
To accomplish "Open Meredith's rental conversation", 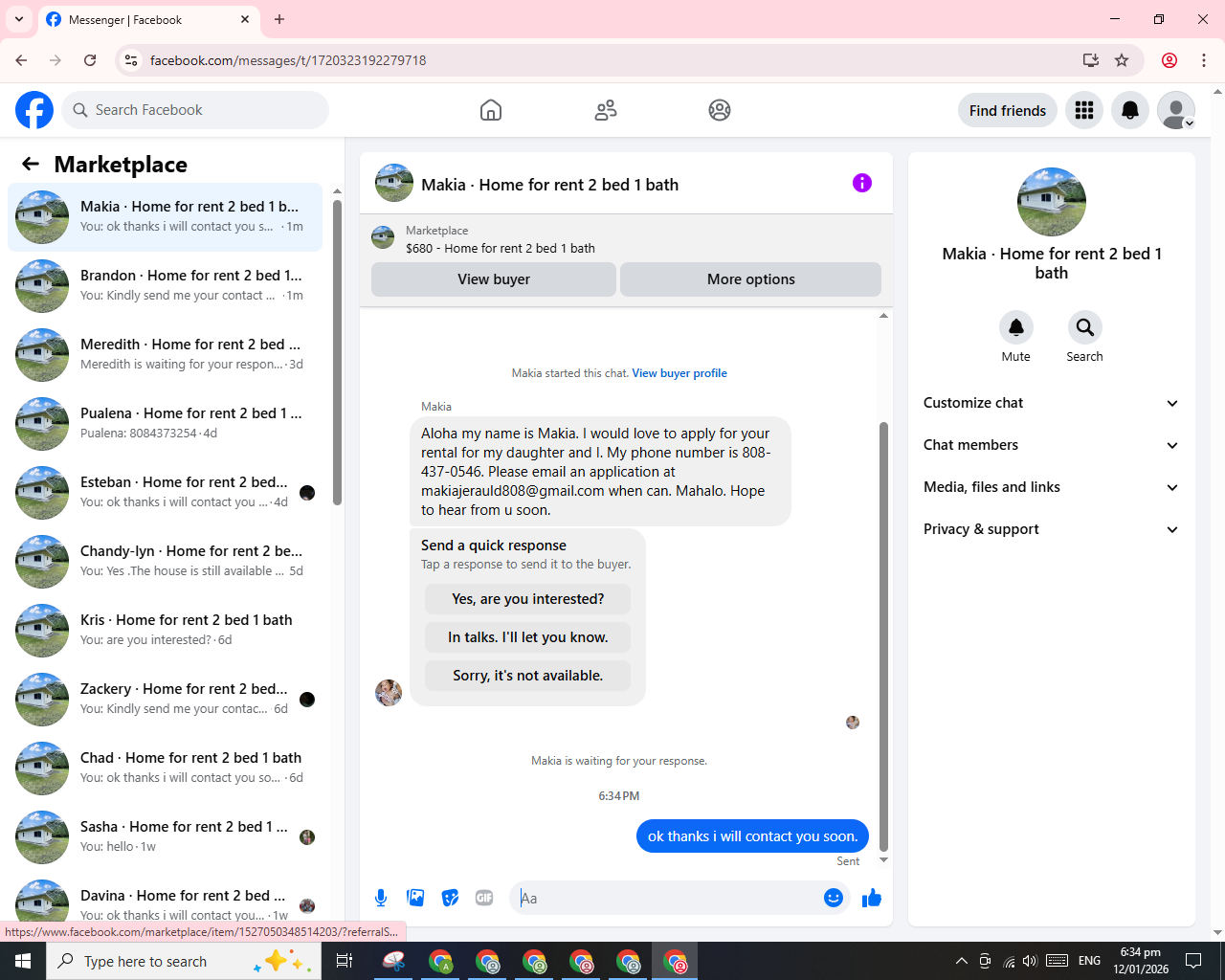I will [165, 355].
